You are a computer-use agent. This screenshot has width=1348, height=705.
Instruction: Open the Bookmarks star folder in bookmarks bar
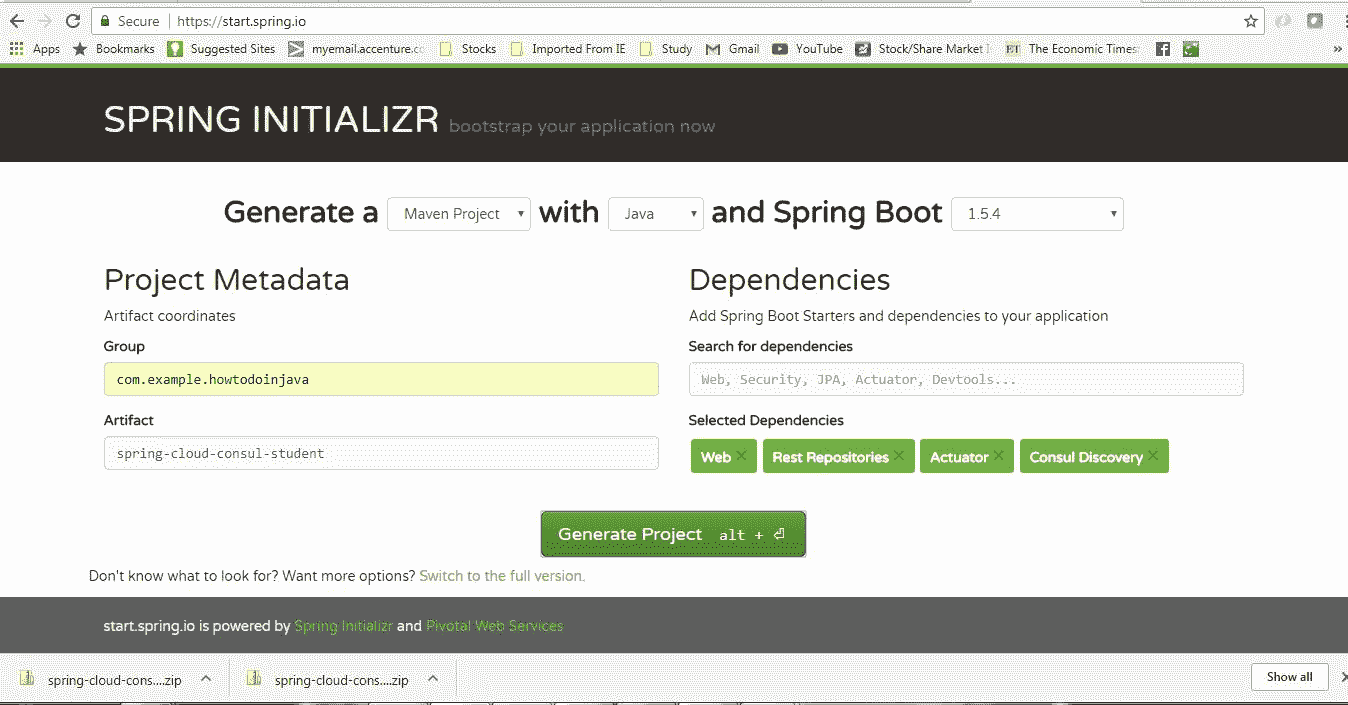pyautogui.click(x=114, y=48)
